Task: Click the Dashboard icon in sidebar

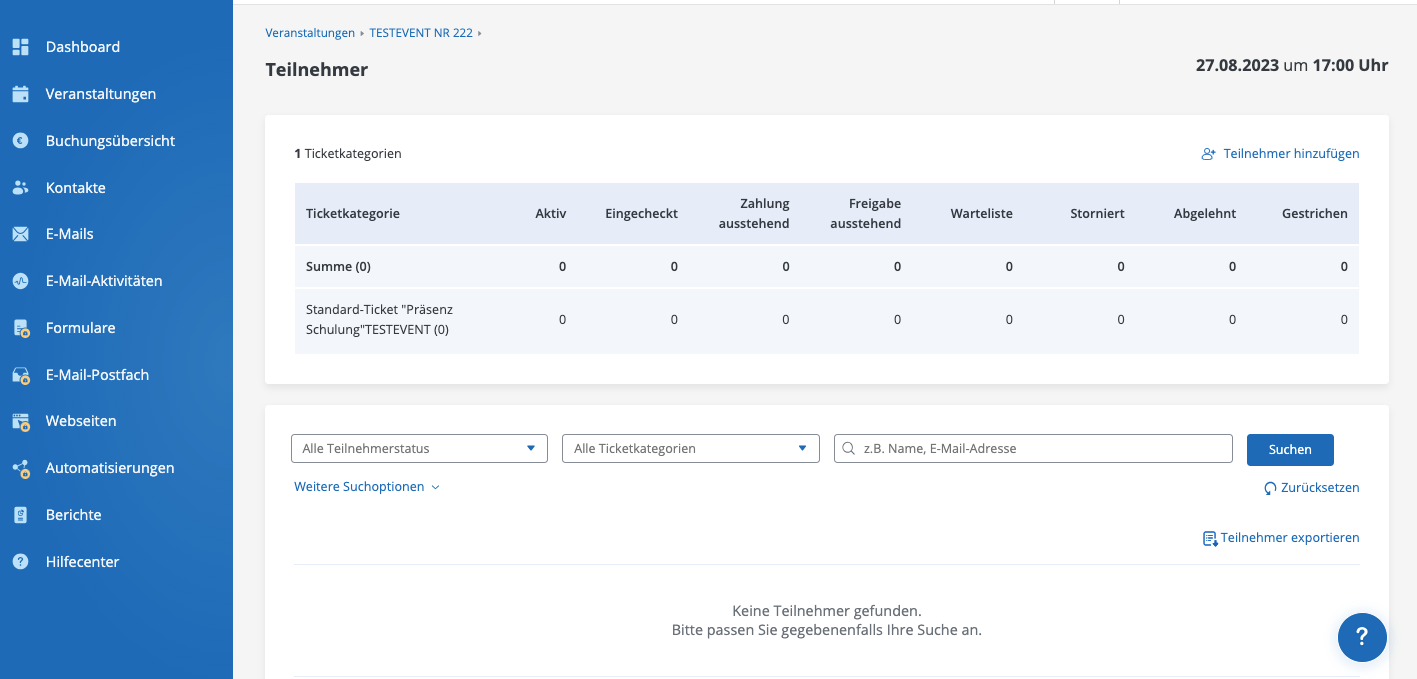Action: coord(20,47)
